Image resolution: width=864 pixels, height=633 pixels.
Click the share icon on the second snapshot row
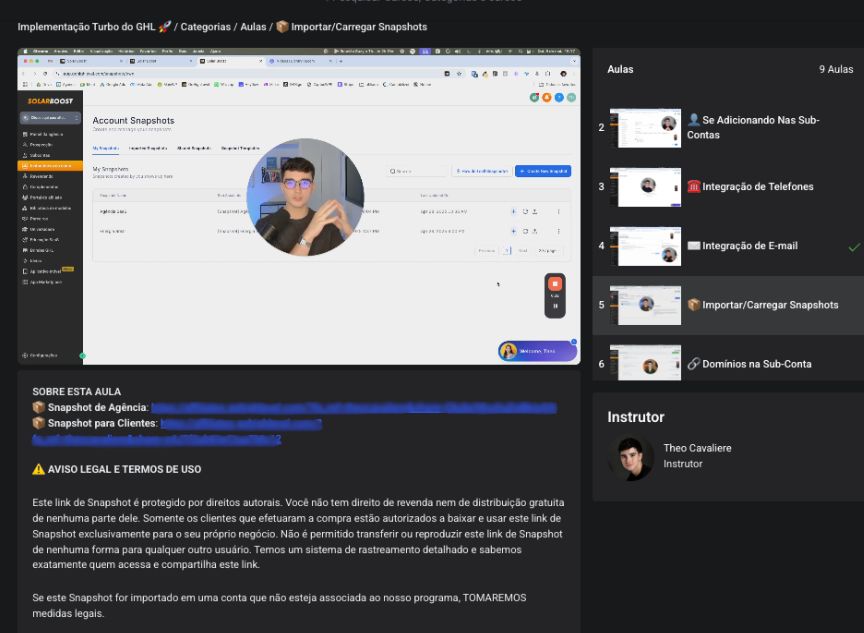534,231
